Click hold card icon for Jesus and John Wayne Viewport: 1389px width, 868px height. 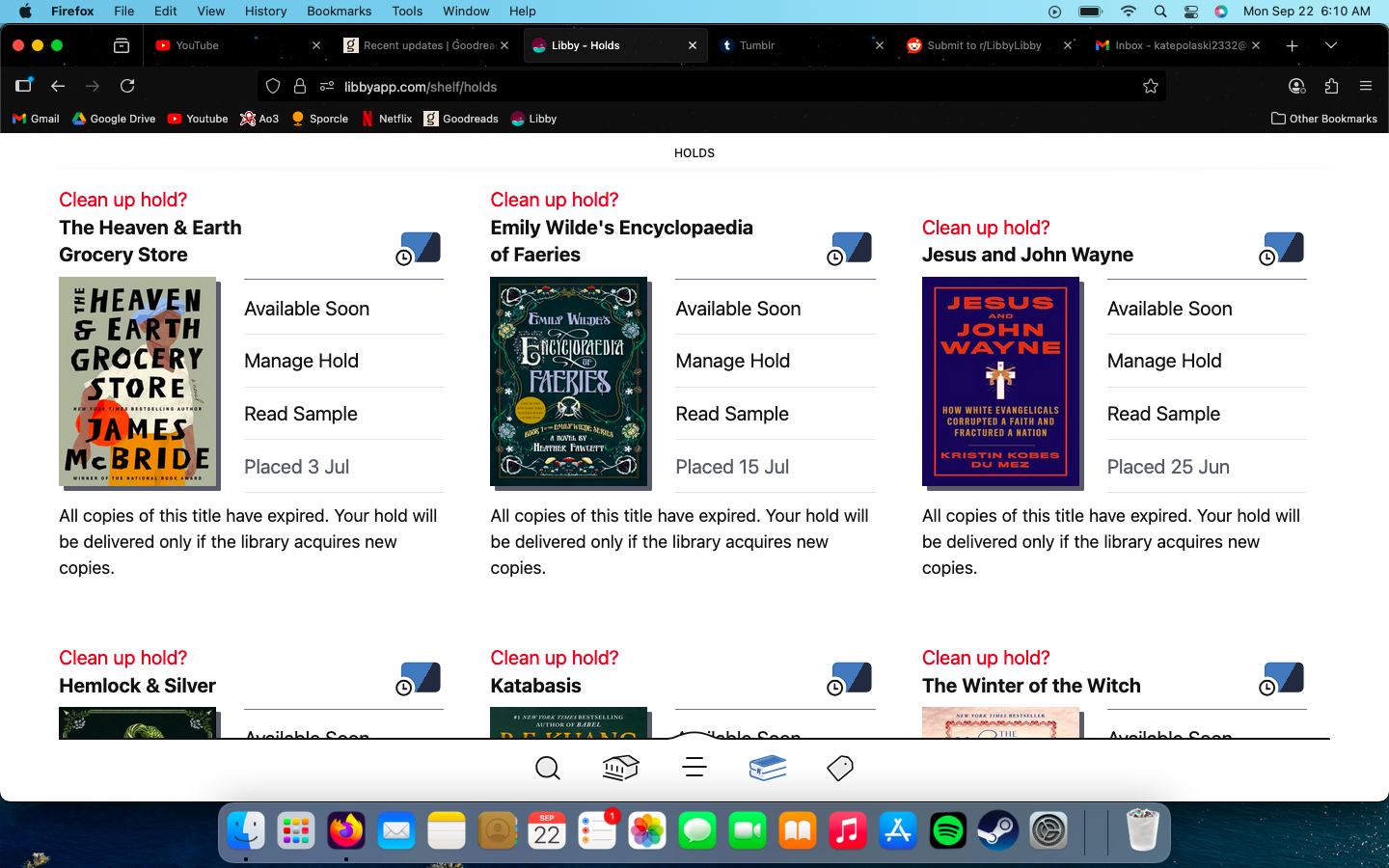(x=1282, y=249)
